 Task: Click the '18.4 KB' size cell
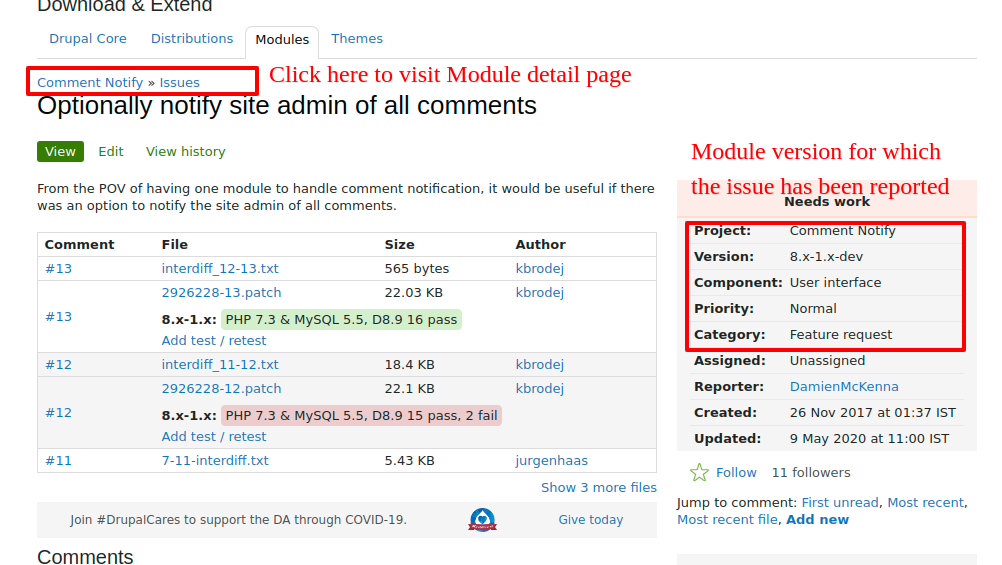click(x=410, y=364)
